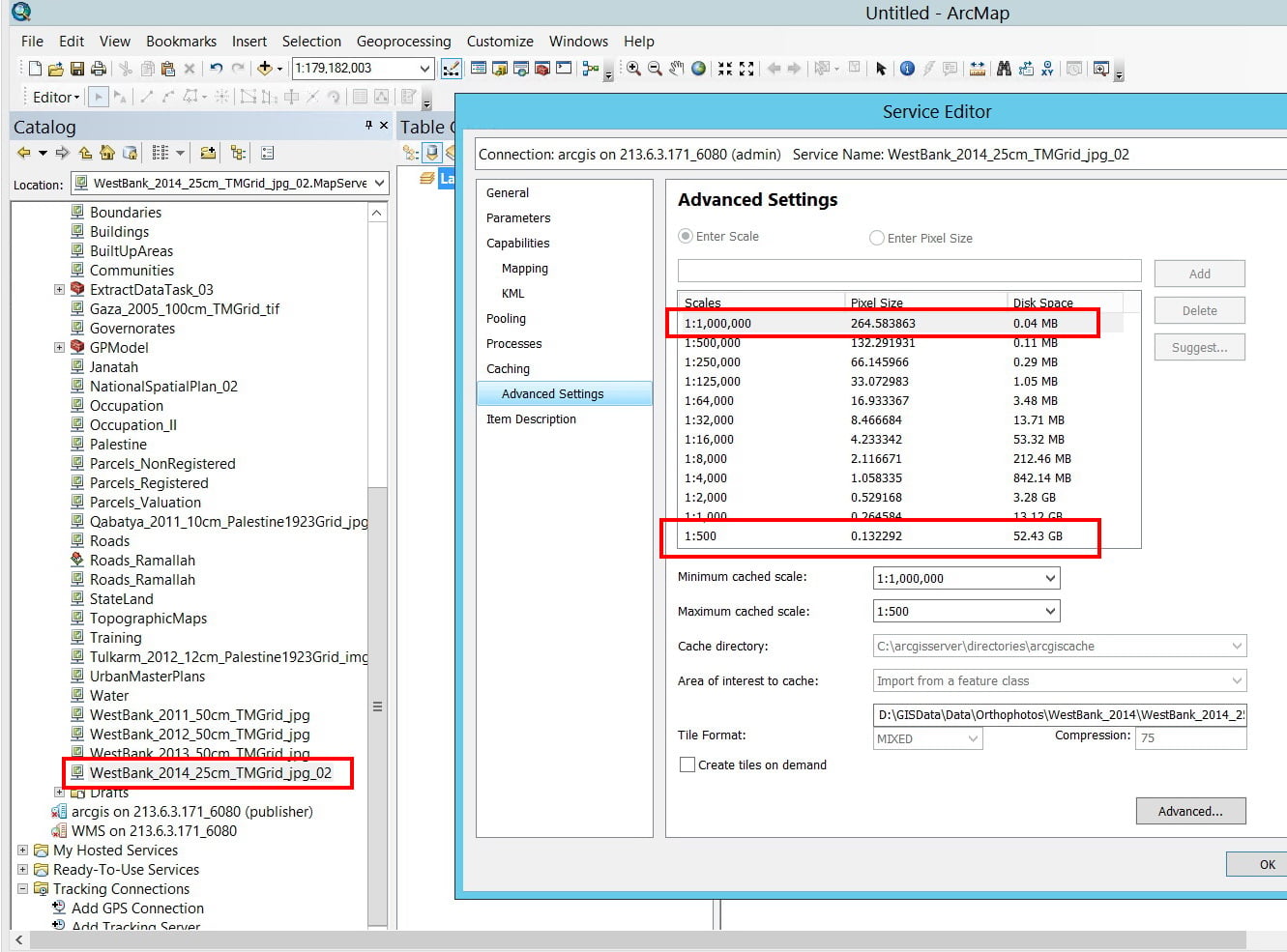
Task: Expand the My Hosted Services node
Action: (22, 851)
